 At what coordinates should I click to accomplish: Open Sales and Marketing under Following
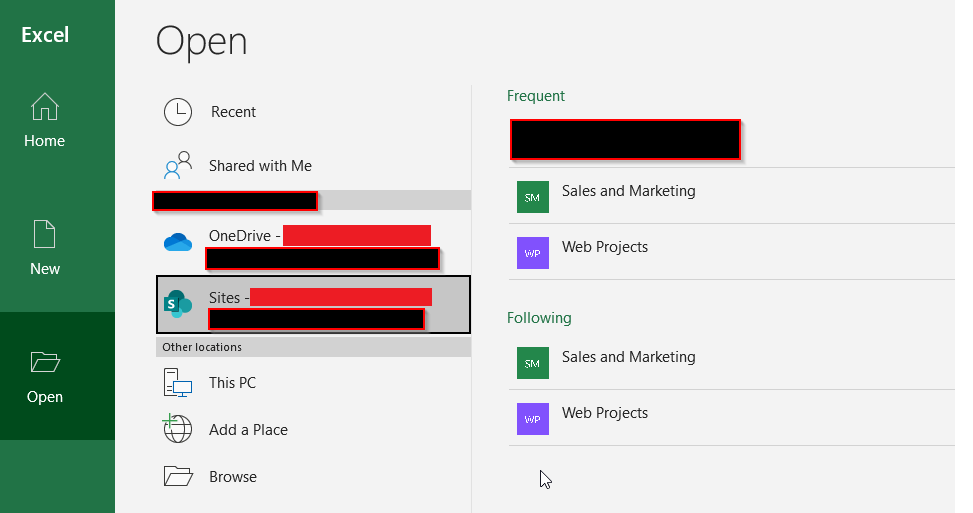coord(628,357)
